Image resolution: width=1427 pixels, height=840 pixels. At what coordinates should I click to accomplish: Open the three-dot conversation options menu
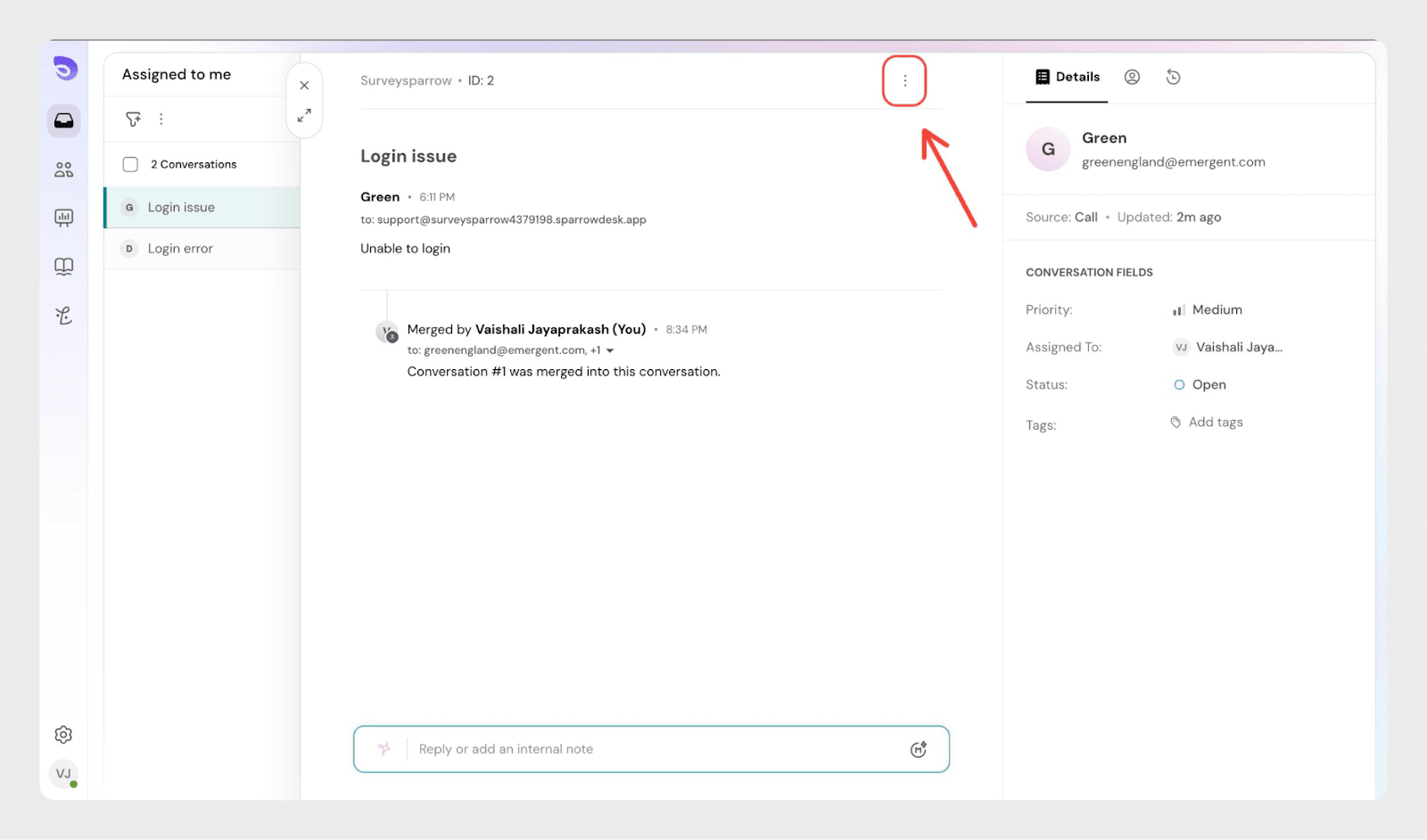(904, 81)
